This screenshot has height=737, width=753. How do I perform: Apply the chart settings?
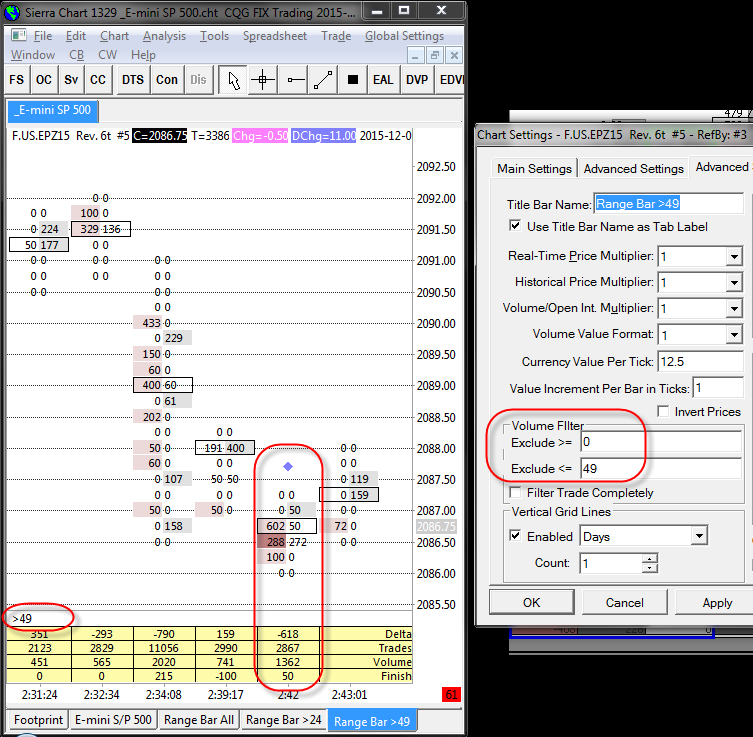click(x=716, y=603)
